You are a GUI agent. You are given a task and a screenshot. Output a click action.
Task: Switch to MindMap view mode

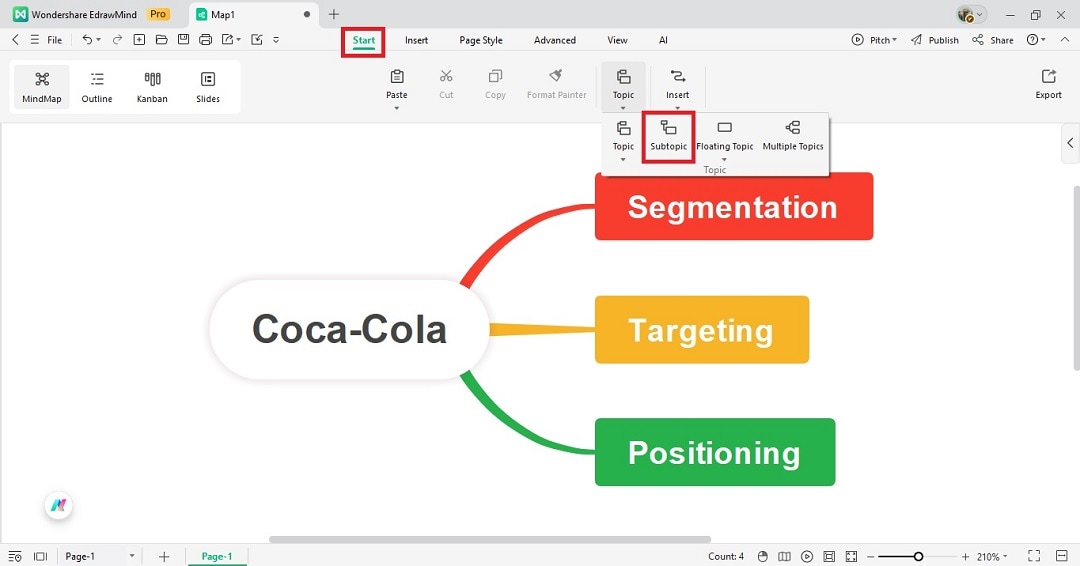42,87
